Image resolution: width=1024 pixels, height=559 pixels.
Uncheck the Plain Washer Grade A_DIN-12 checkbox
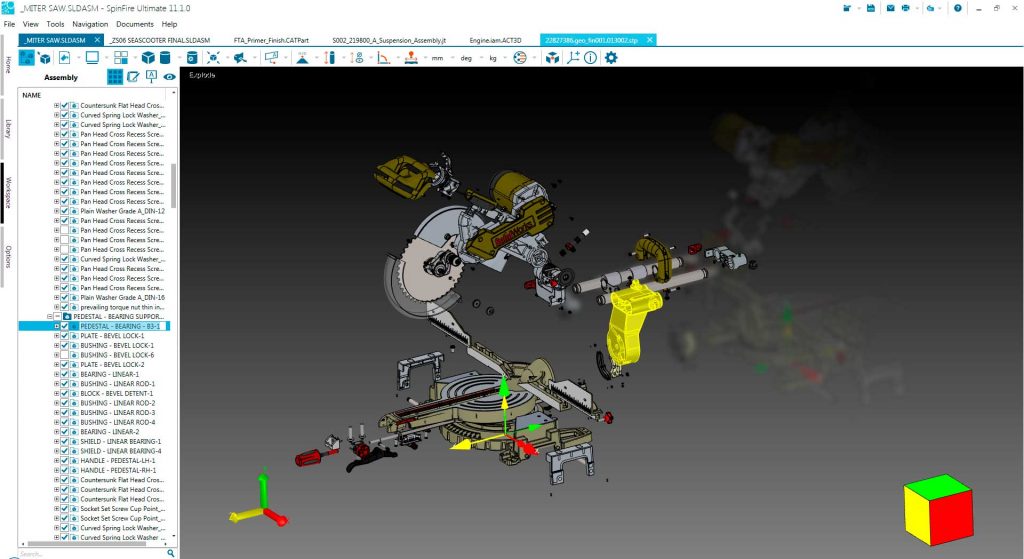[x=65, y=211]
